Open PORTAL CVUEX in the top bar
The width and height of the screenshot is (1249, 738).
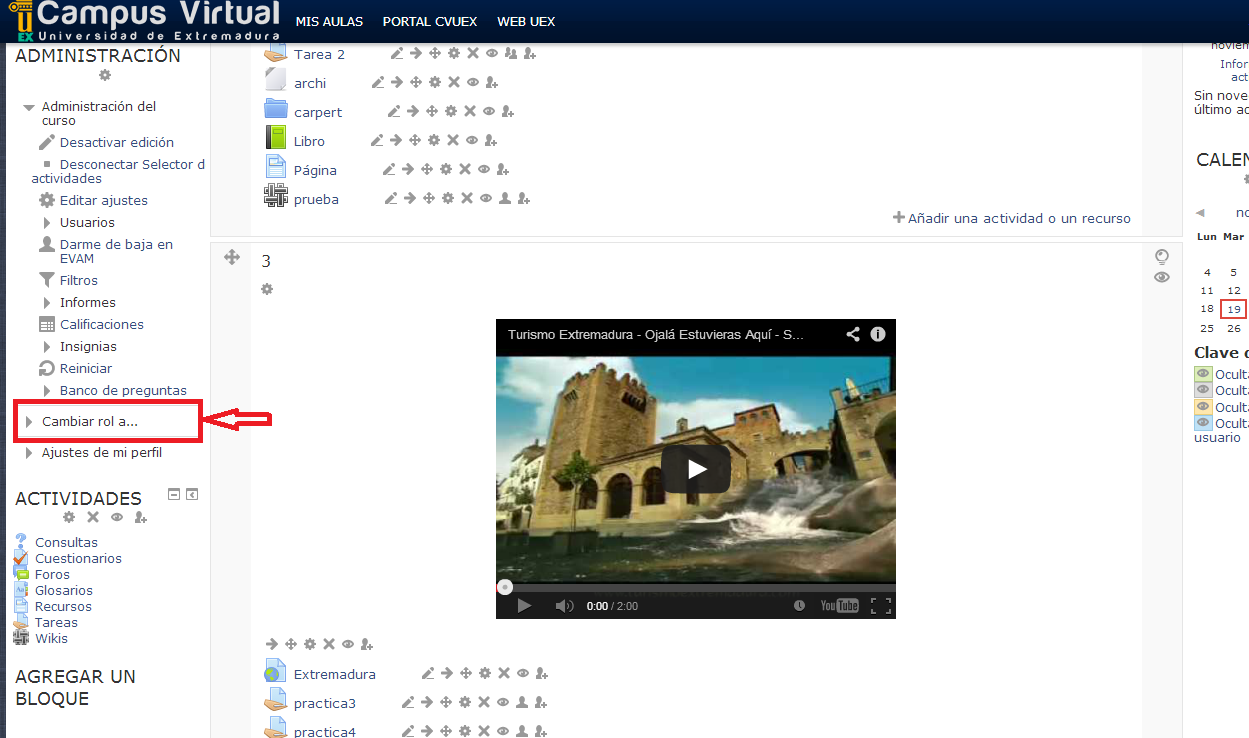pos(430,22)
